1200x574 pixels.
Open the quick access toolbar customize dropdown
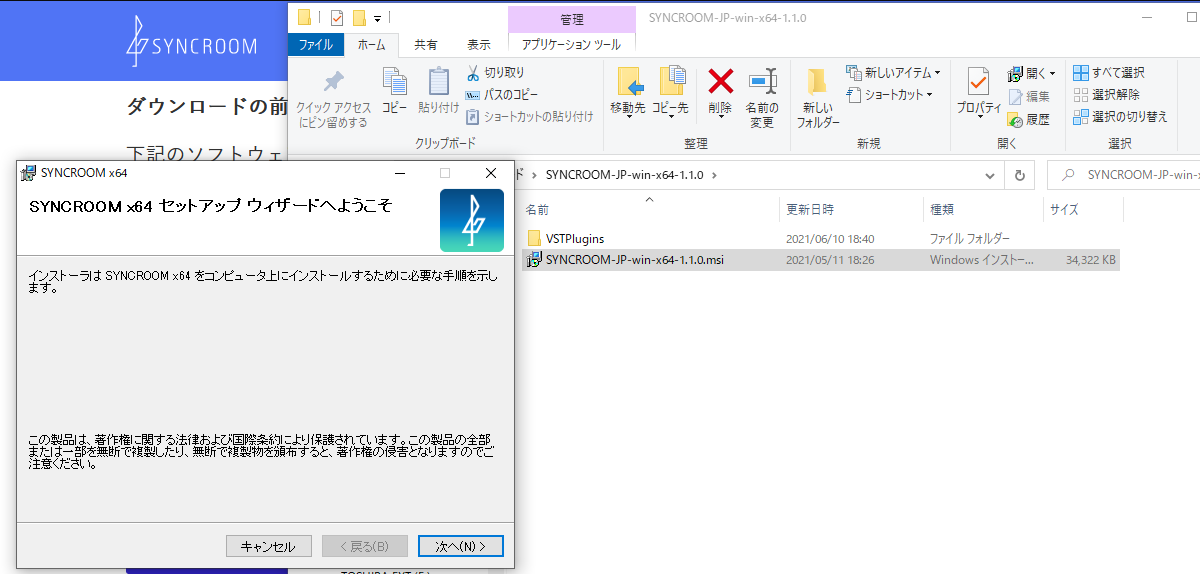[378, 18]
